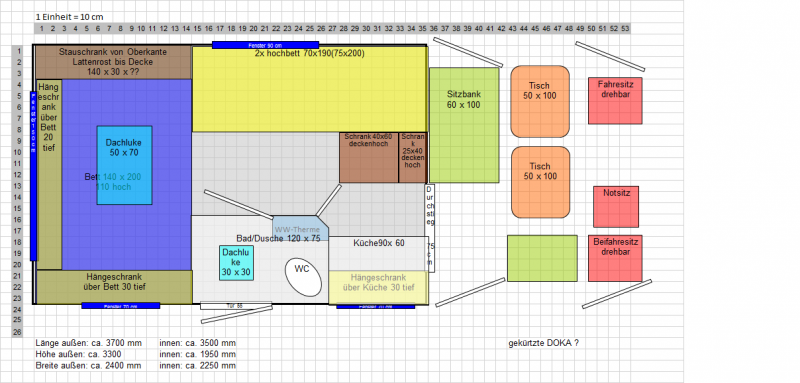
Task: Click the Hängeschrank über Küche 30 tief
Action: [x=379, y=288]
